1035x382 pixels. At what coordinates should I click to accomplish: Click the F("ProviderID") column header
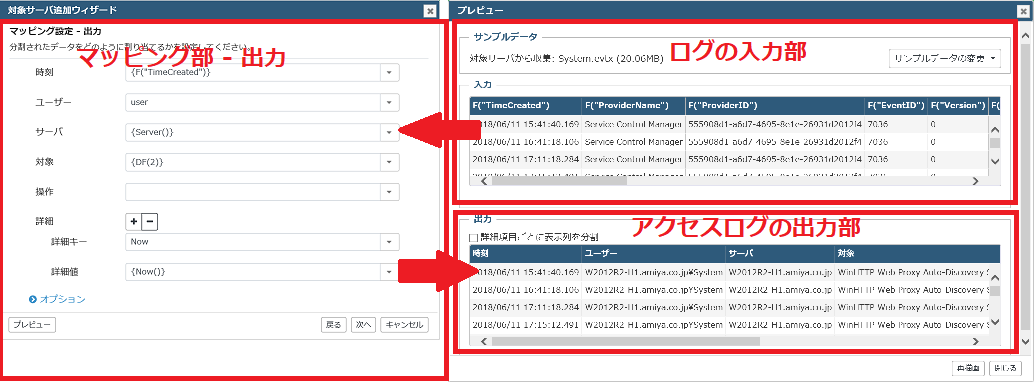click(775, 106)
